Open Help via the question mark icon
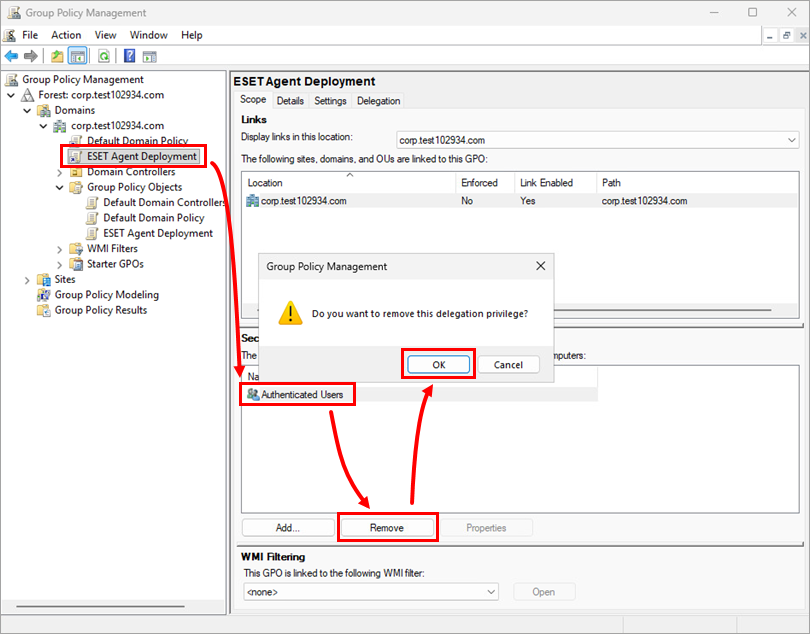The width and height of the screenshot is (810, 634). coord(130,56)
